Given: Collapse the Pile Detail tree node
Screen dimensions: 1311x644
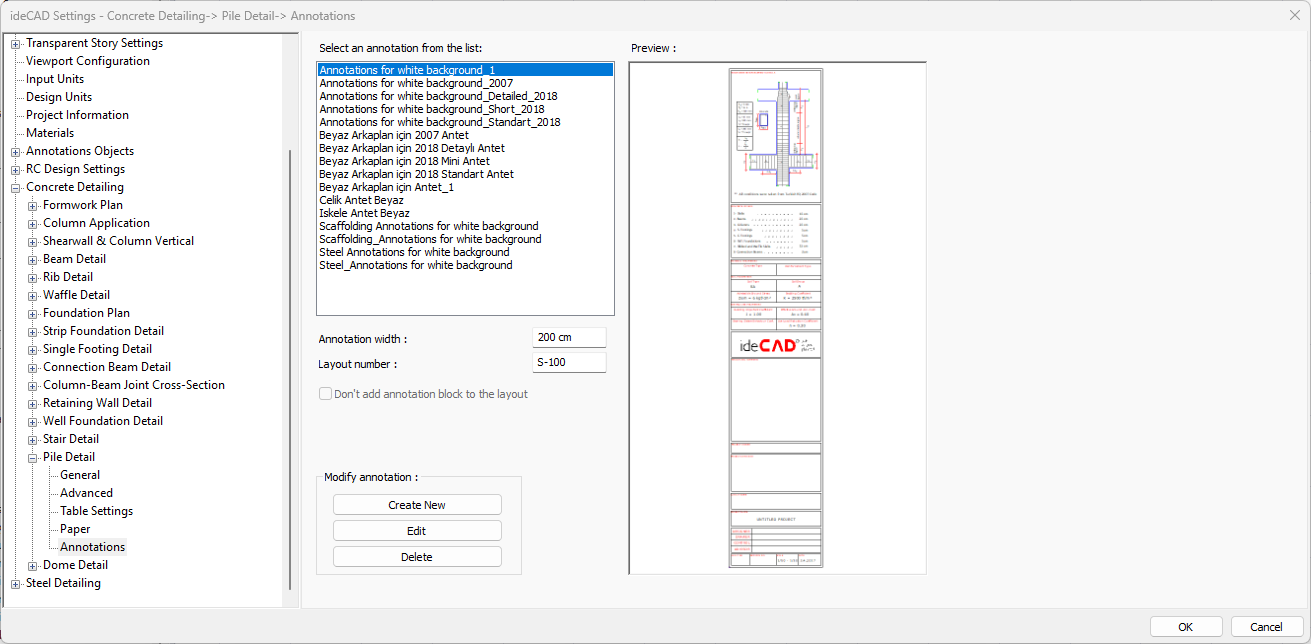Looking at the screenshot, I should pos(33,458).
